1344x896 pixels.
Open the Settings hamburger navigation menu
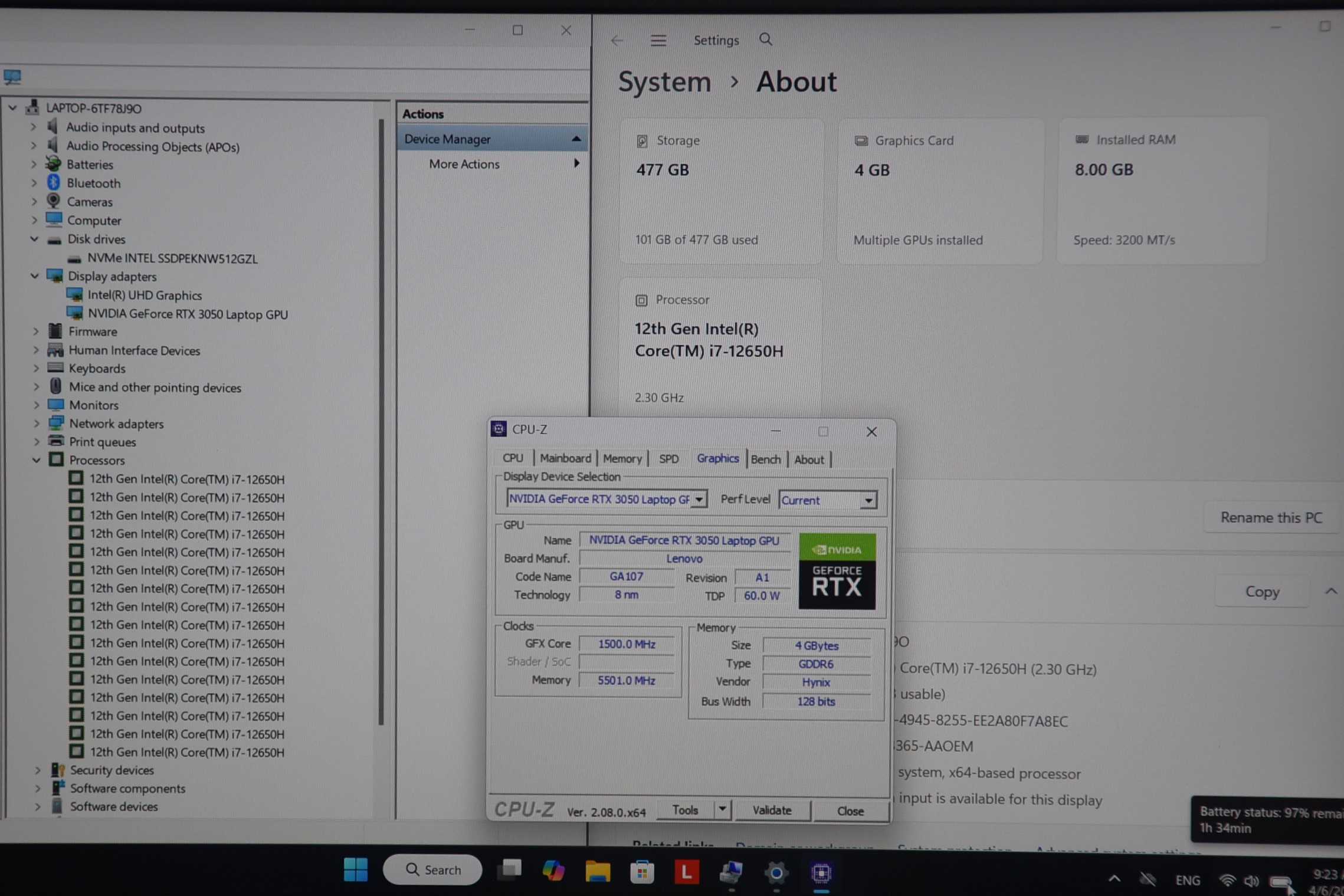[658, 40]
